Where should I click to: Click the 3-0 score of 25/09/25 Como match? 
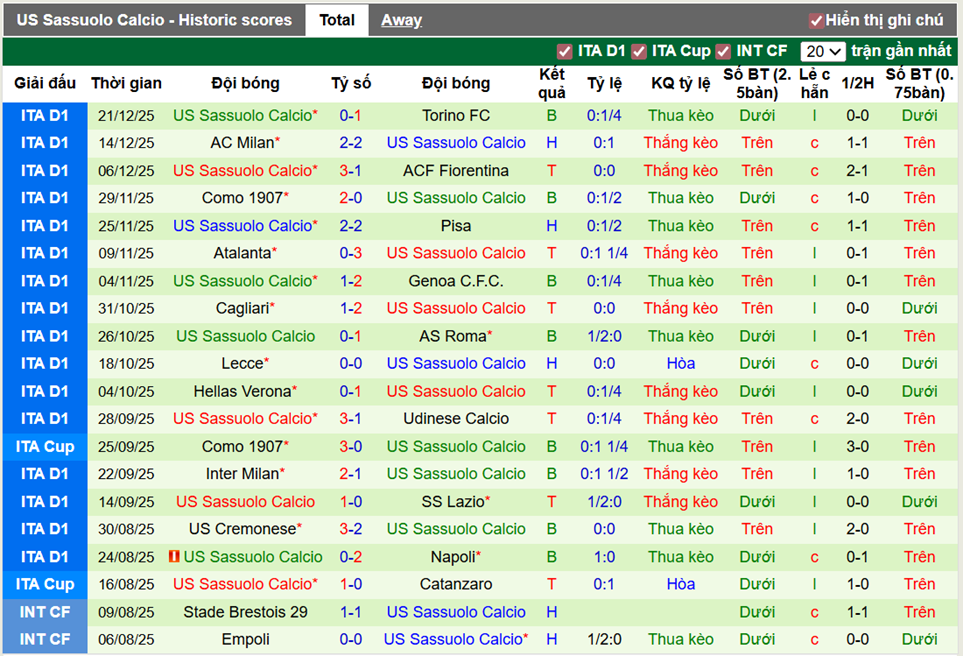(x=351, y=447)
